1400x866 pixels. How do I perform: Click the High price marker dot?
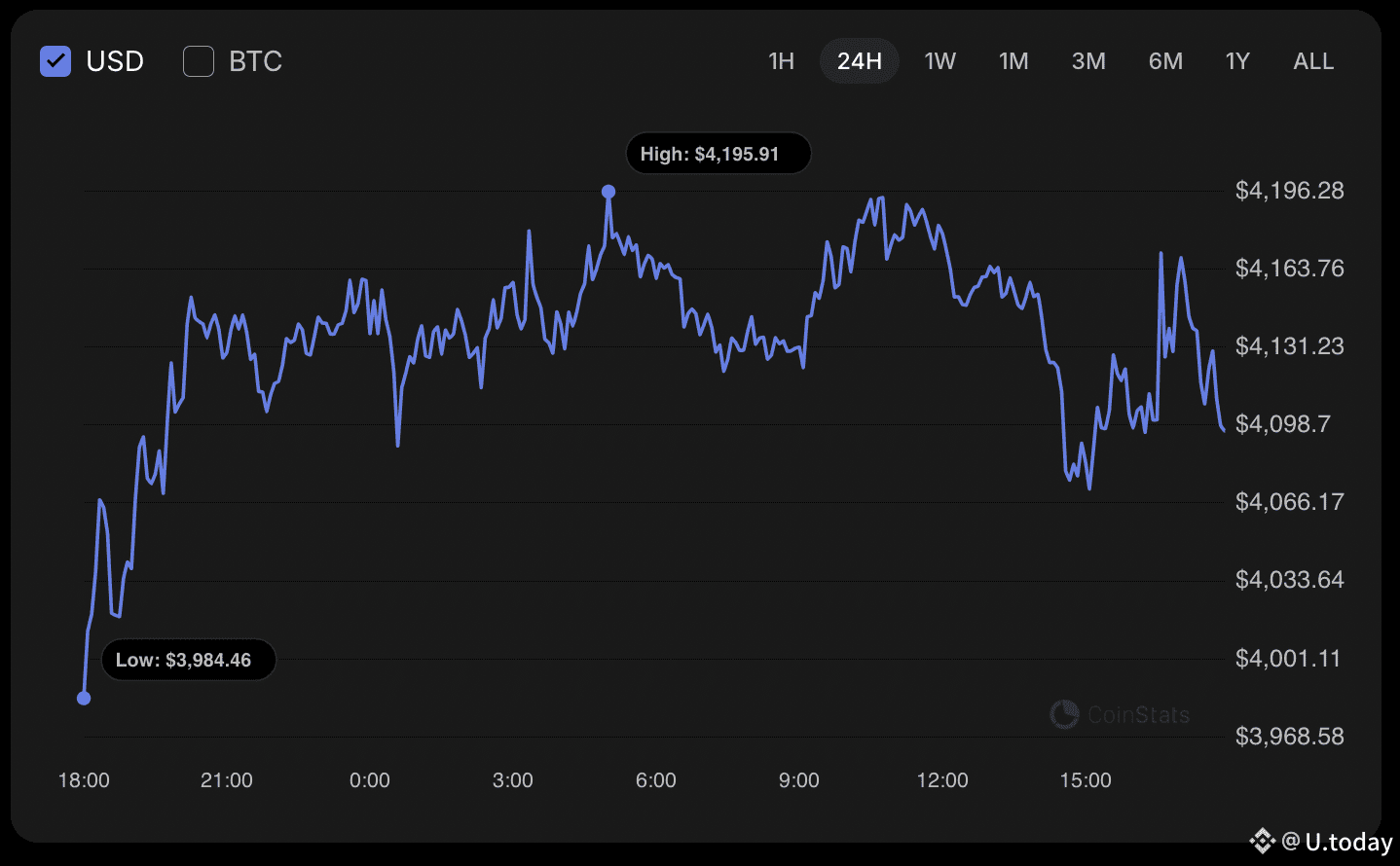coord(608,192)
